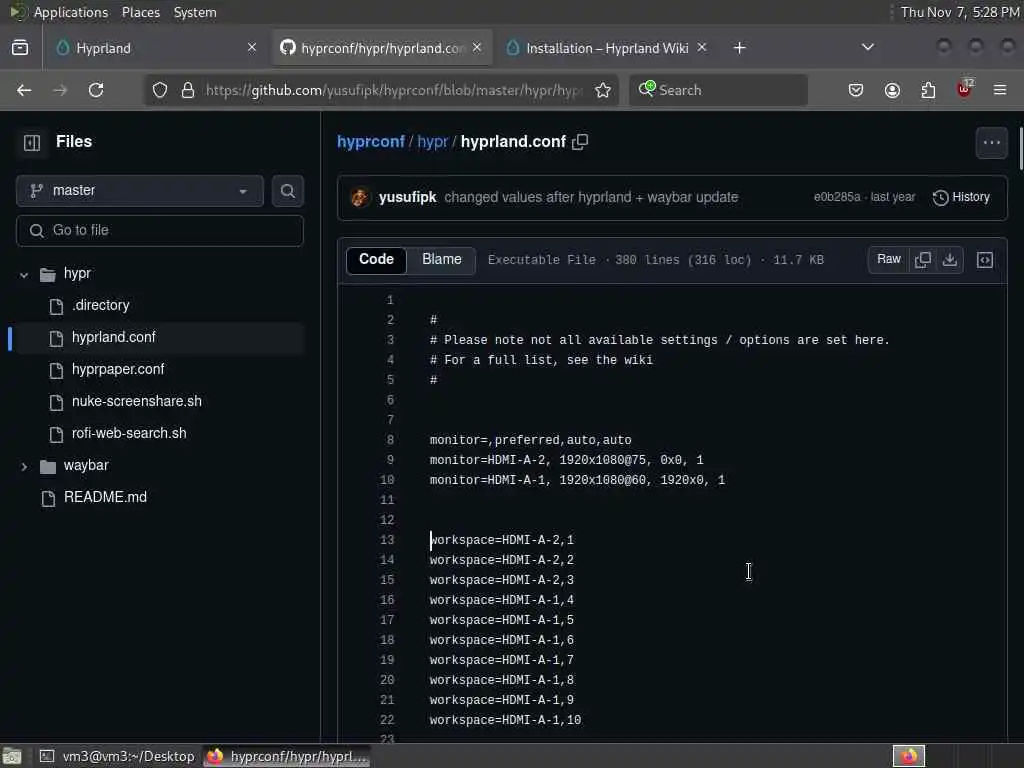Switch to Code view tab
Screen dimensions: 1024x768
pos(376,260)
